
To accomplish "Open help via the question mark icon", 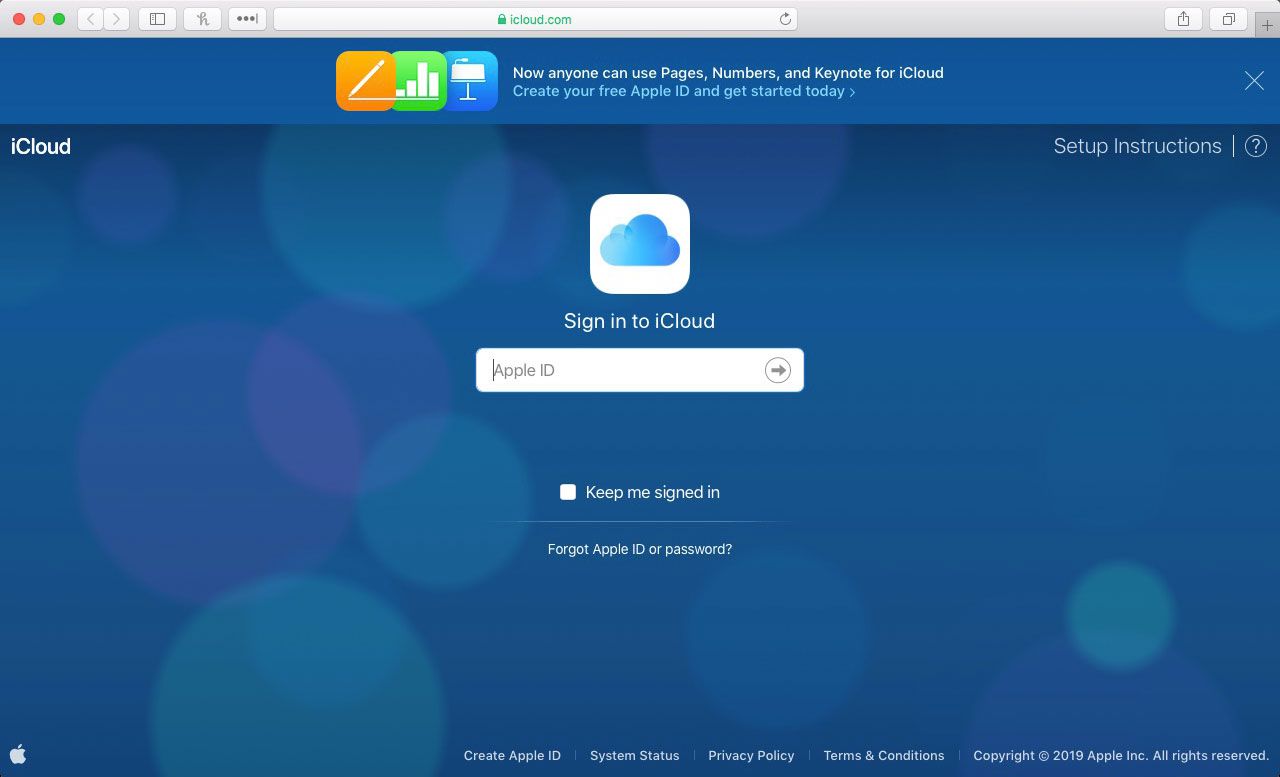I will [x=1256, y=146].
